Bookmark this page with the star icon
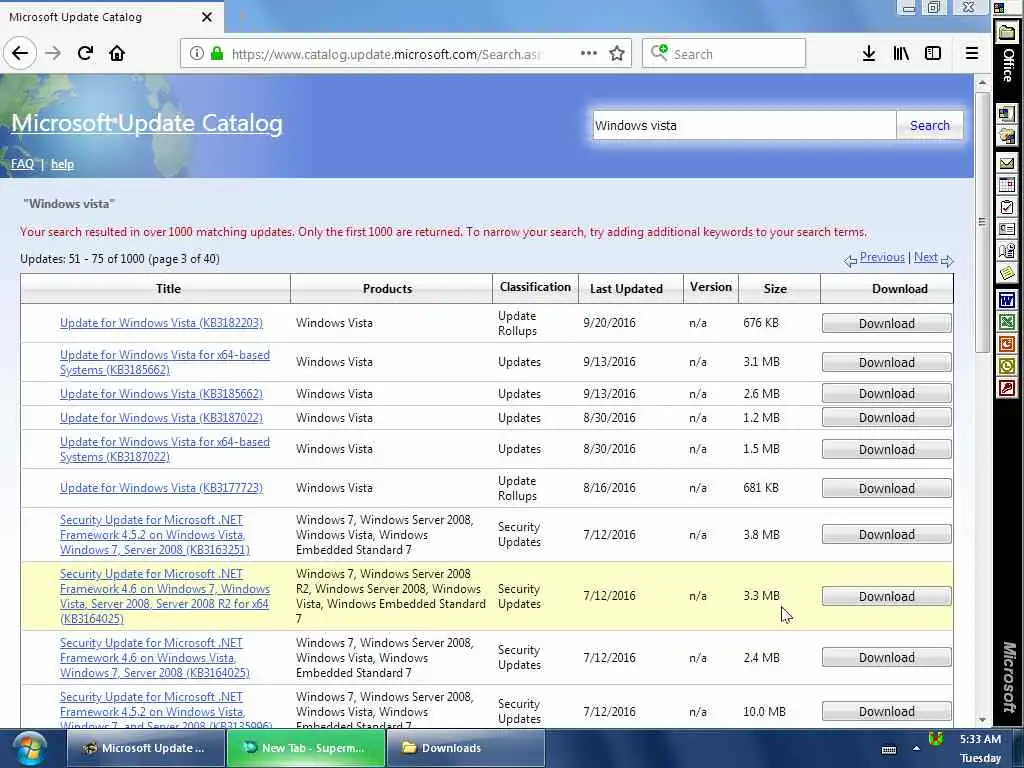This screenshot has height=768, width=1024. point(616,54)
